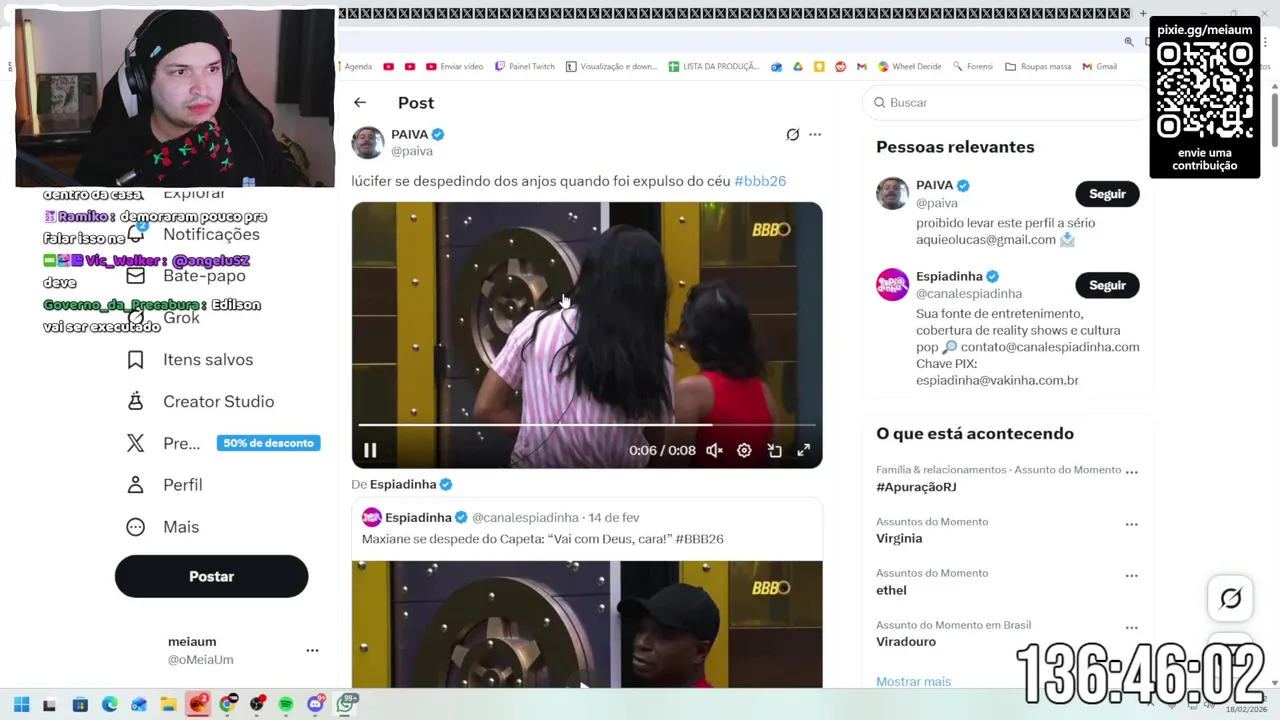
Task: Follow PAIVA in relevant people
Action: tap(1107, 194)
